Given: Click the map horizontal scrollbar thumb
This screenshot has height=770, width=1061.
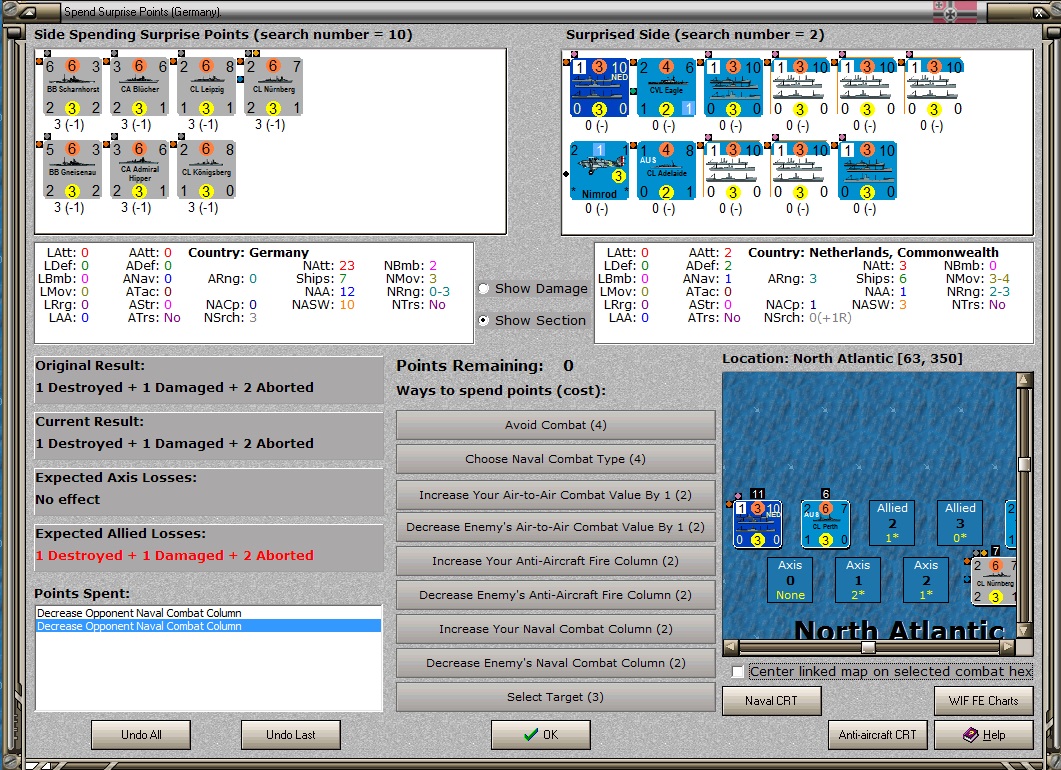Looking at the screenshot, I should [x=868, y=648].
